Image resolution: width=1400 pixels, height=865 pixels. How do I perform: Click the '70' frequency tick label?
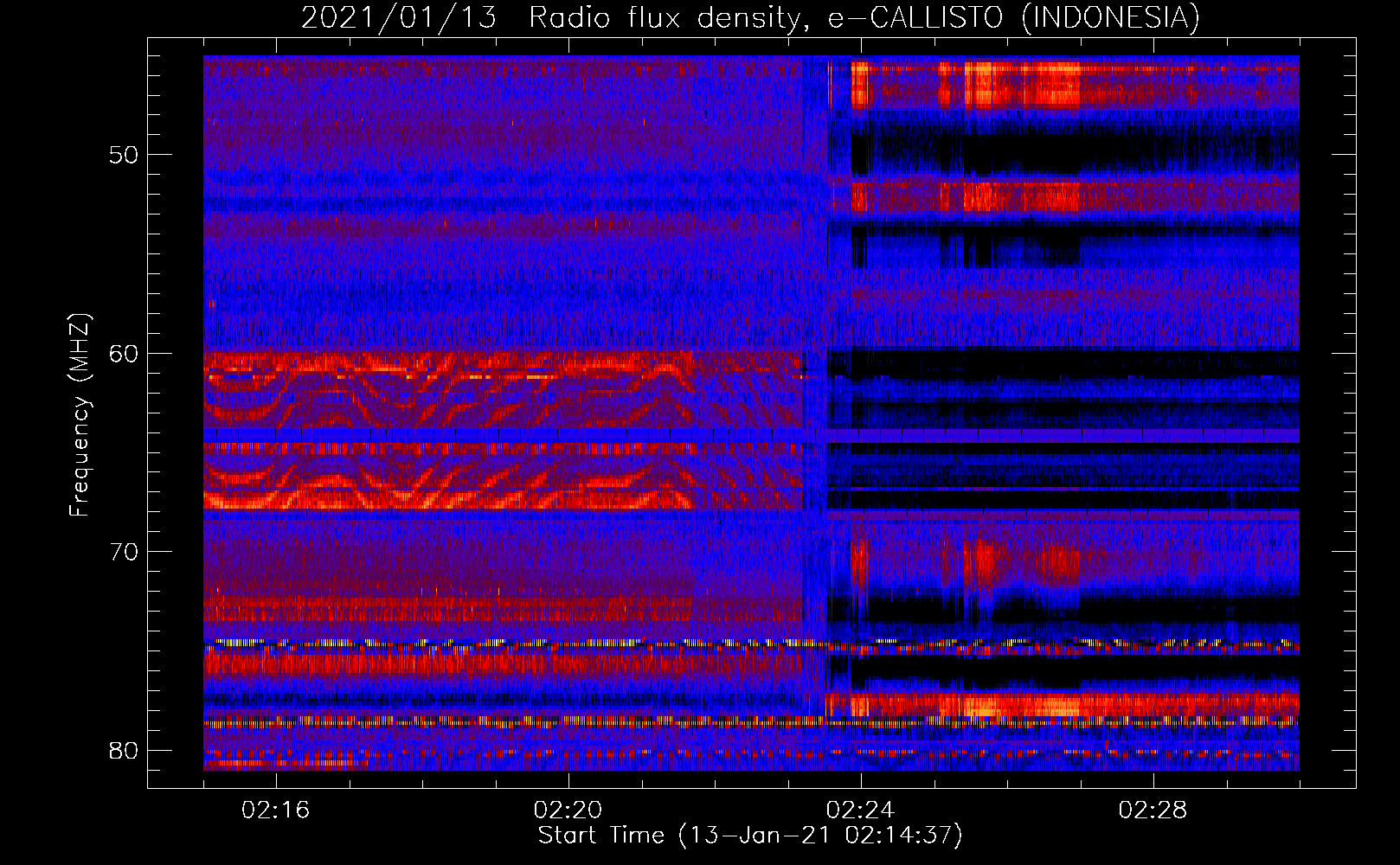(x=124, y=551)
